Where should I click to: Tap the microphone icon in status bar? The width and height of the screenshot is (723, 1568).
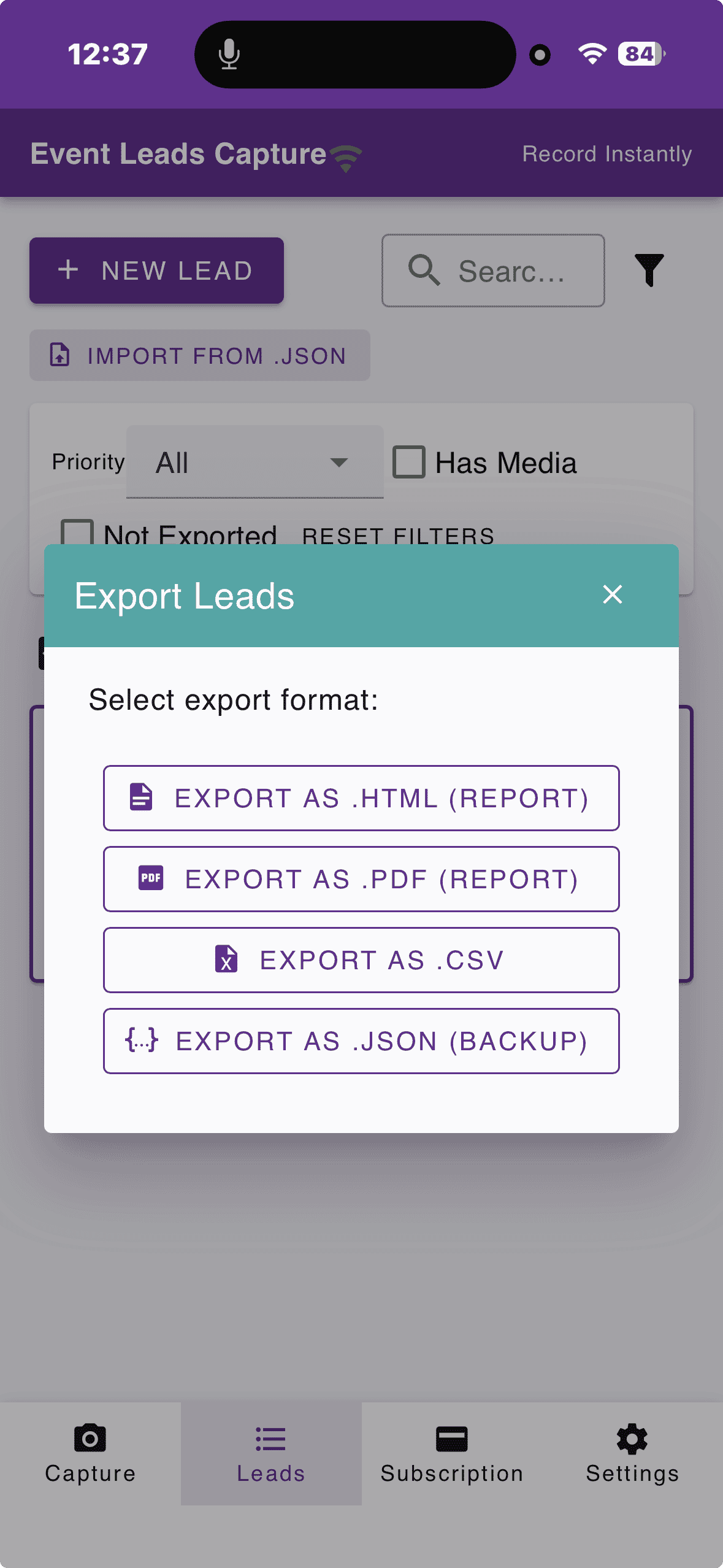click(x=229, y=54)
